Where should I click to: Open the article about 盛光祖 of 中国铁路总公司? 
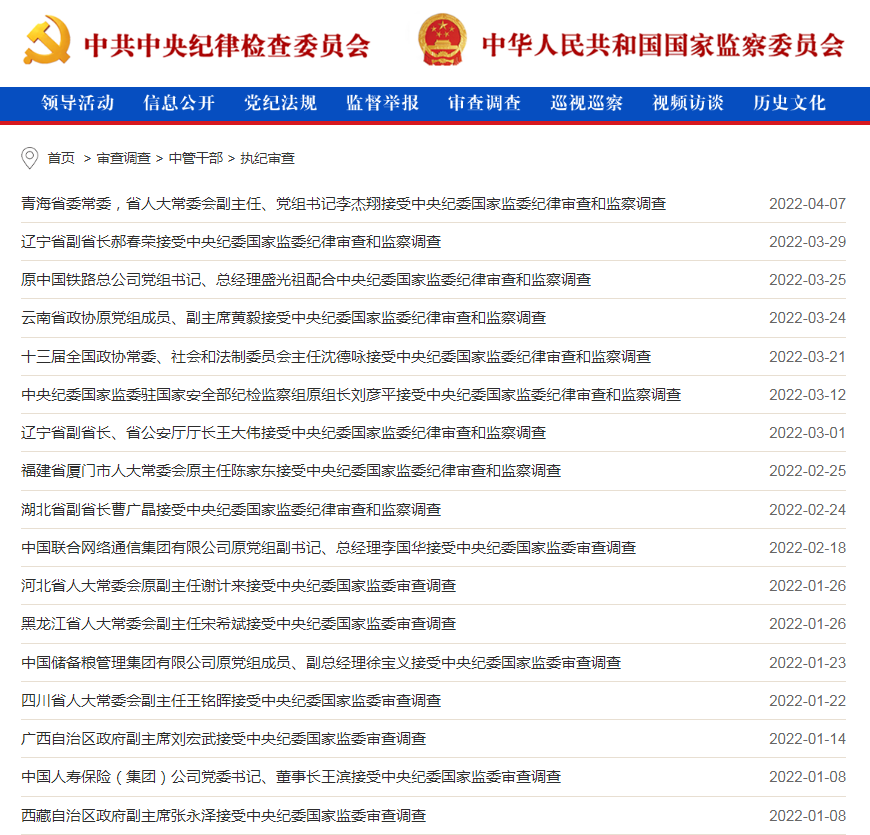[x=306, y=280]
